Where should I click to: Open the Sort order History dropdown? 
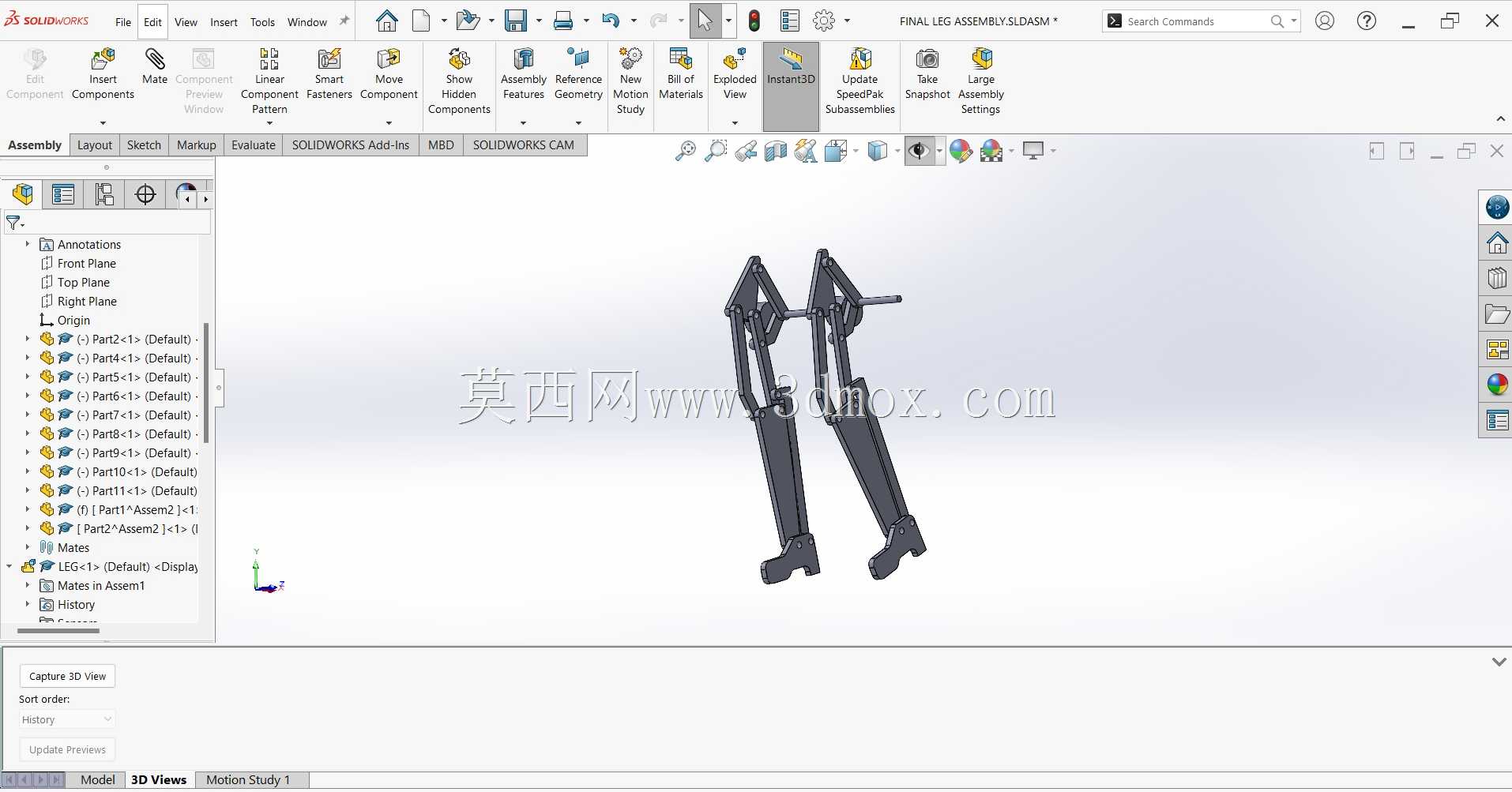tap(67, 719)
